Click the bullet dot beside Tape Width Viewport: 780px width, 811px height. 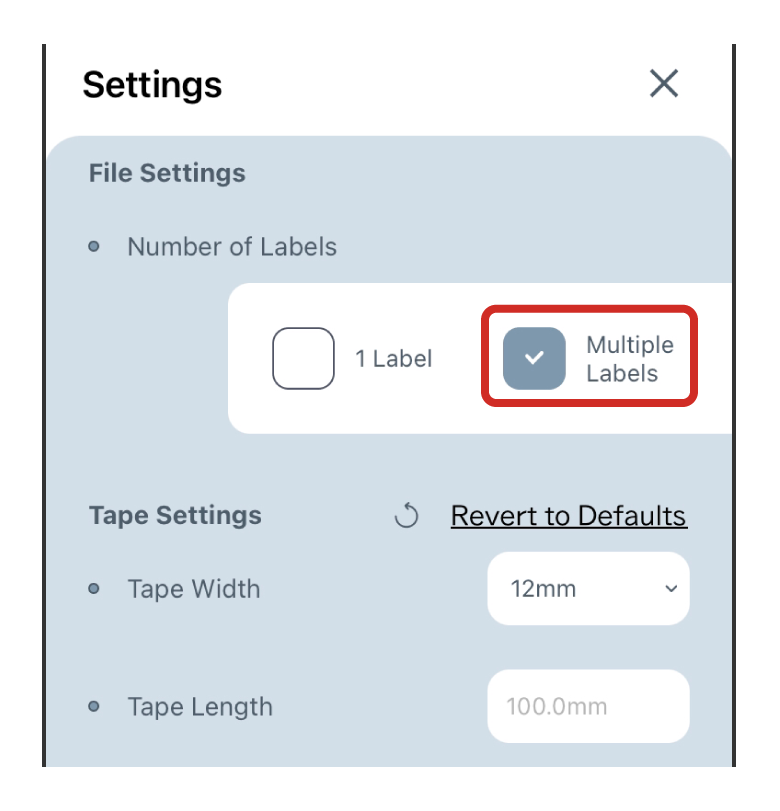(94, 589)
